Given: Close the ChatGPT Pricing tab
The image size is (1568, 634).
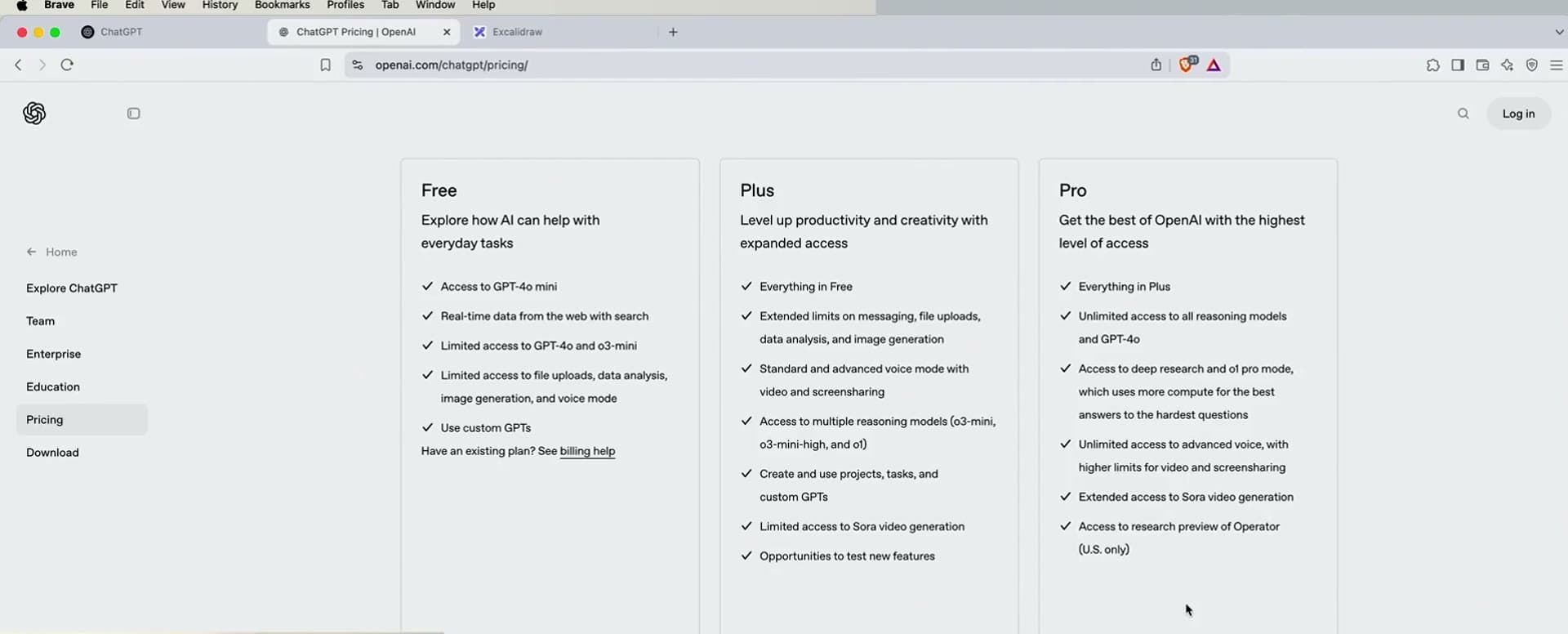Looking at the screenshot, I should pyautogui.click(x=447, y=32).
